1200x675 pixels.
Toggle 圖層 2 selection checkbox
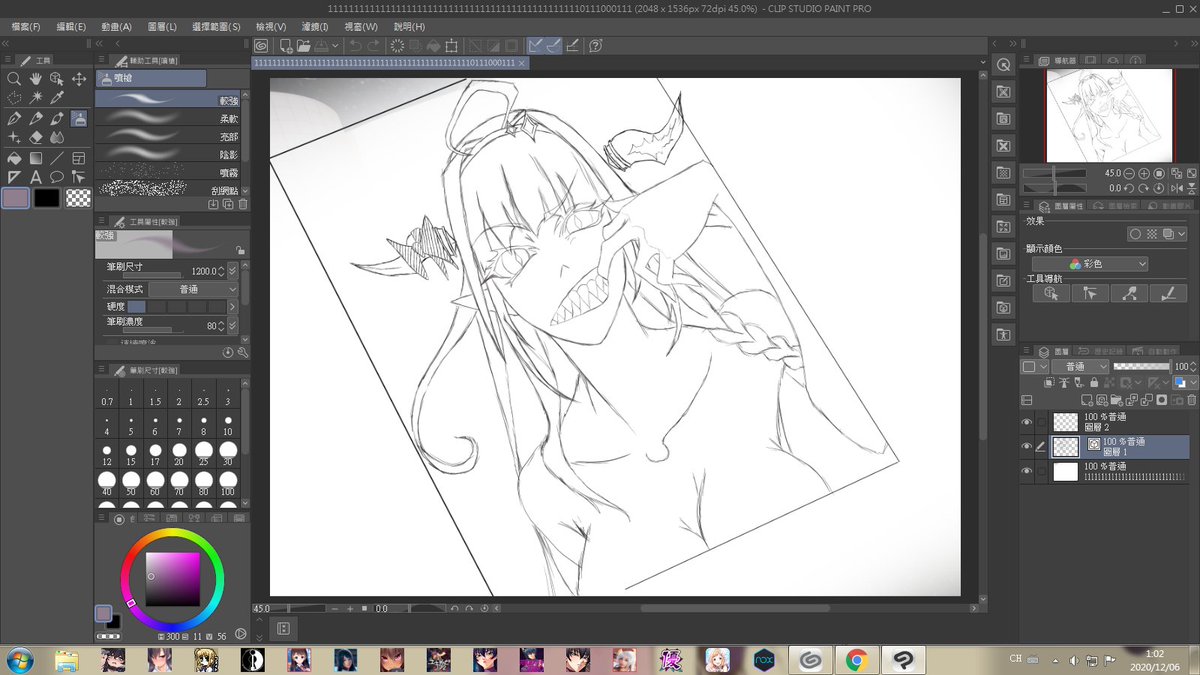(x=1041, y=422)
